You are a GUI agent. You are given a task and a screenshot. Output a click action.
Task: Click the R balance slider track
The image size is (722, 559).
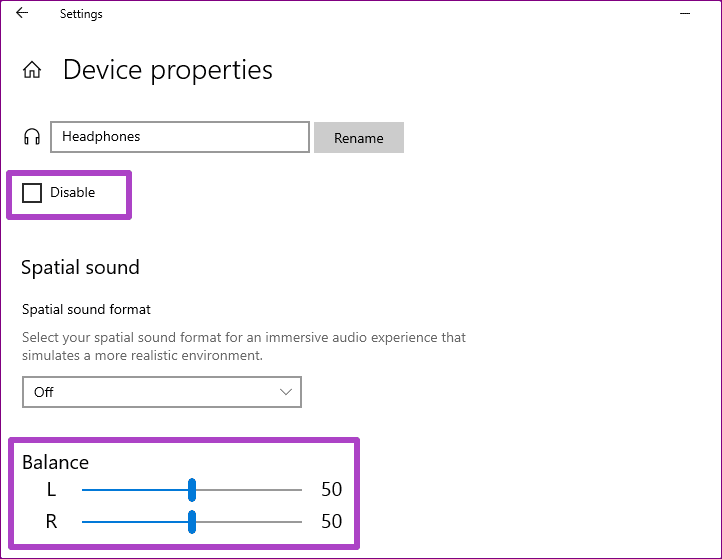[x=192, y=522]
